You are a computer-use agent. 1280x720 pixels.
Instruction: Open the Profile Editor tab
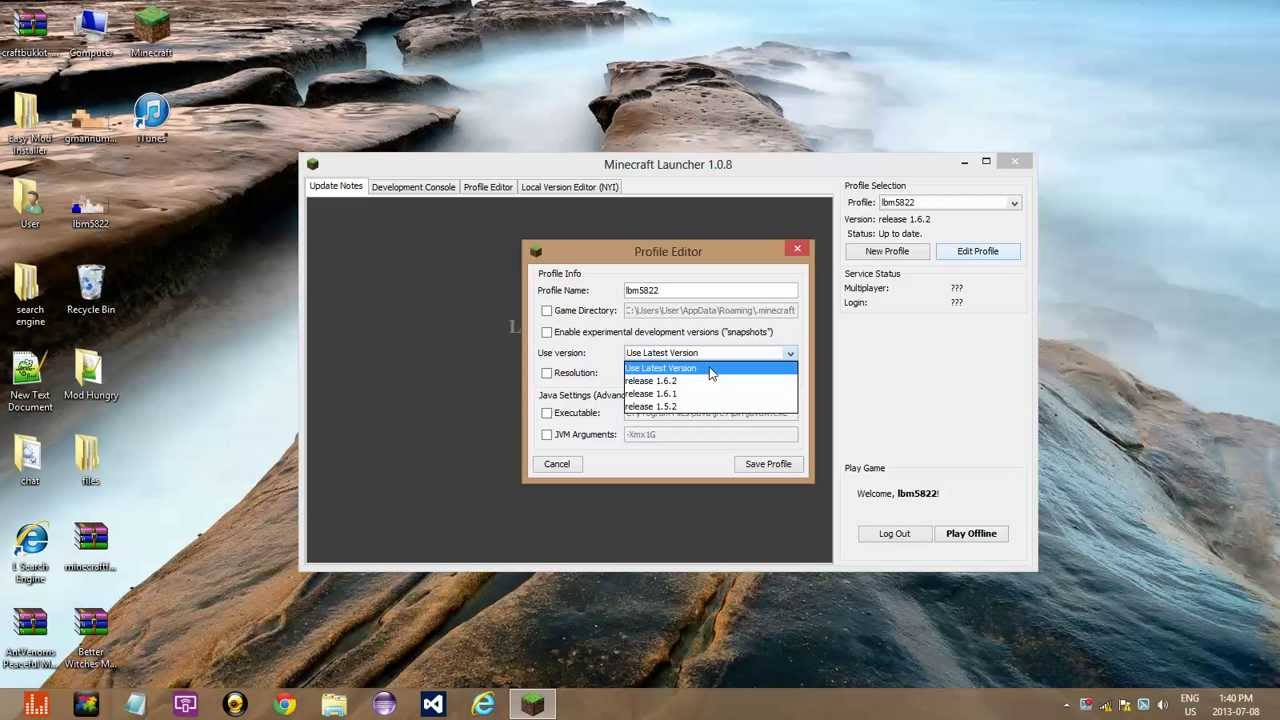click(x=488, y=187)
